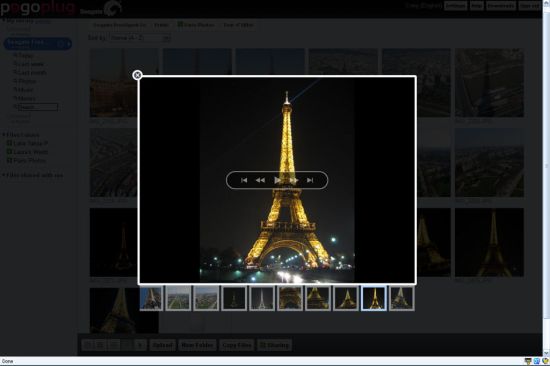Click the Seagate swirl logo
550x366 pixels.
112,8
